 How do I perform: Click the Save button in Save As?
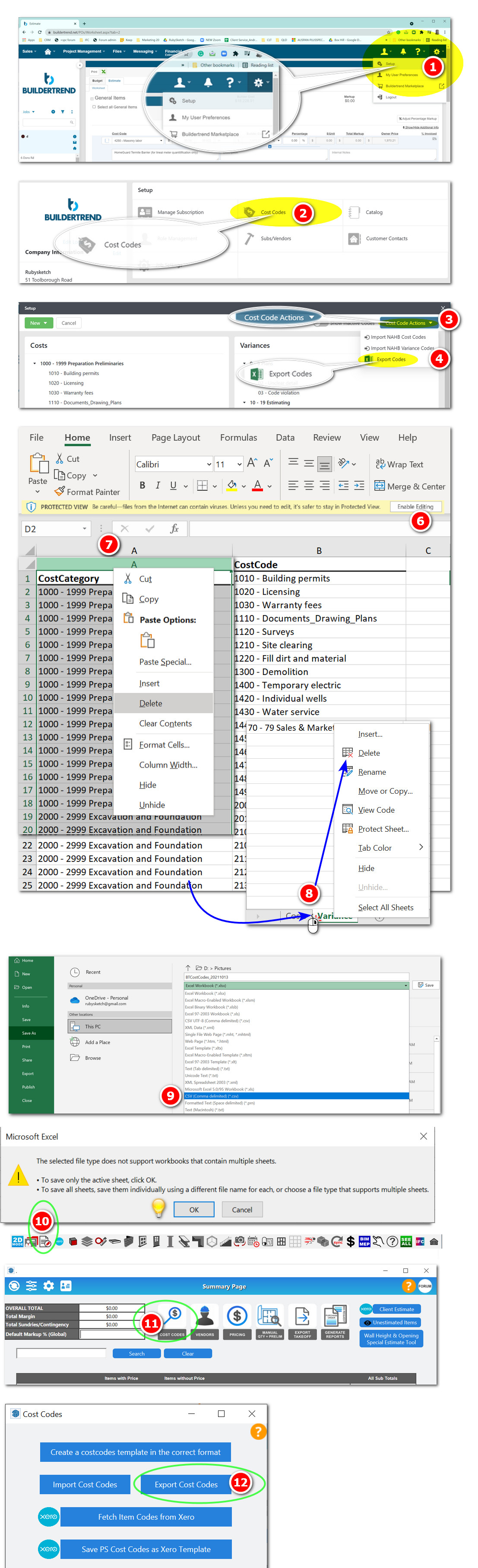point(426,985)
